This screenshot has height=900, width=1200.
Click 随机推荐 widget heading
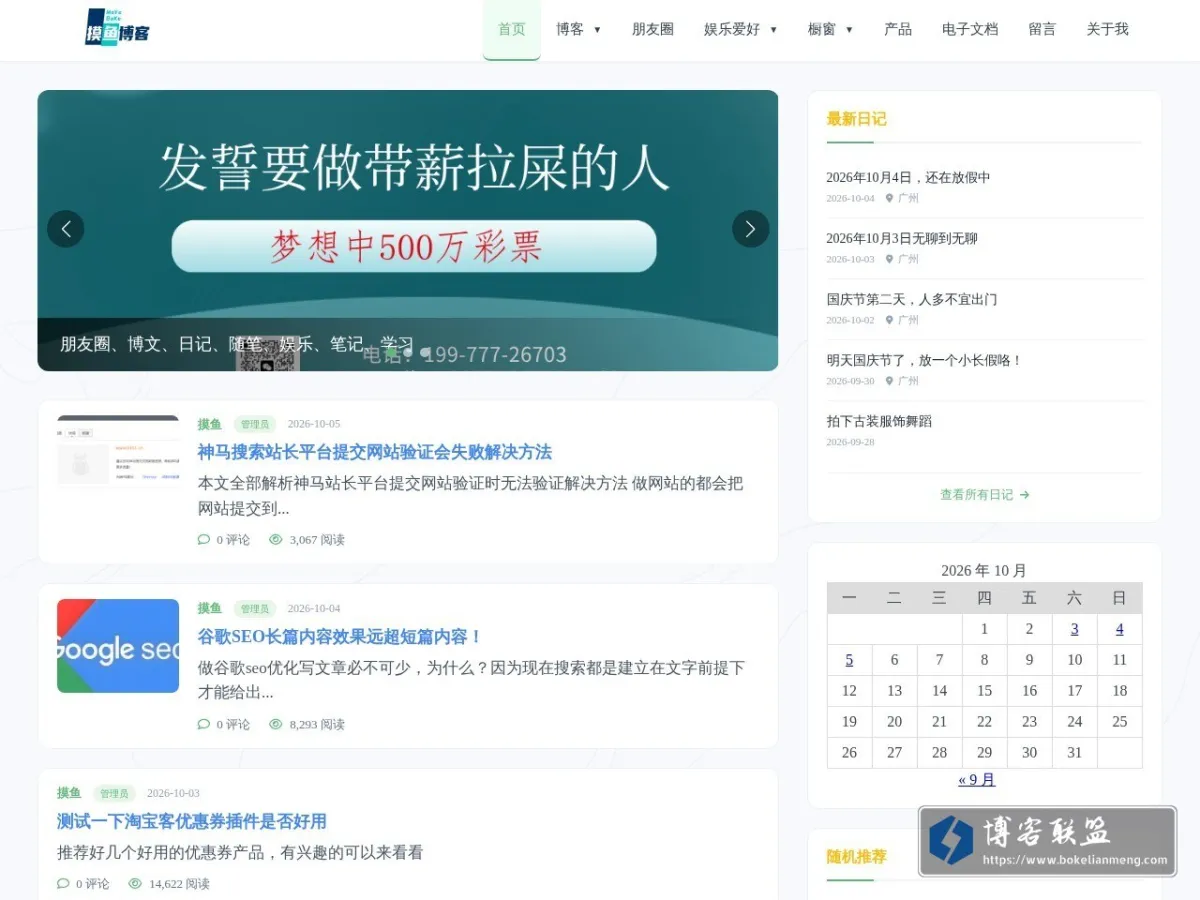pyautogui.click(x=856, y=857)
